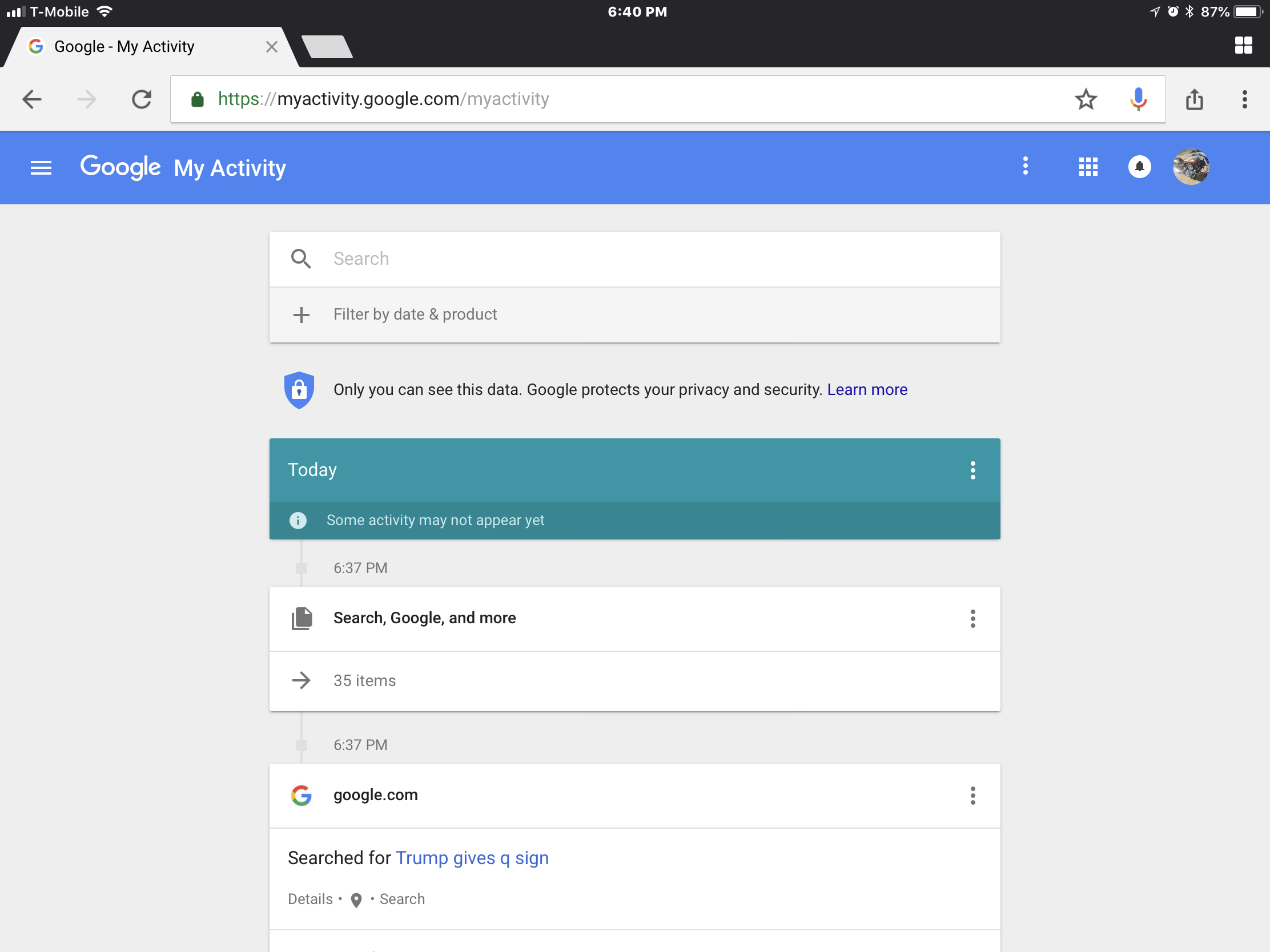Screen dimensions: 1270x952
Task: Open options menu for google.com entry
Action: 972,795
